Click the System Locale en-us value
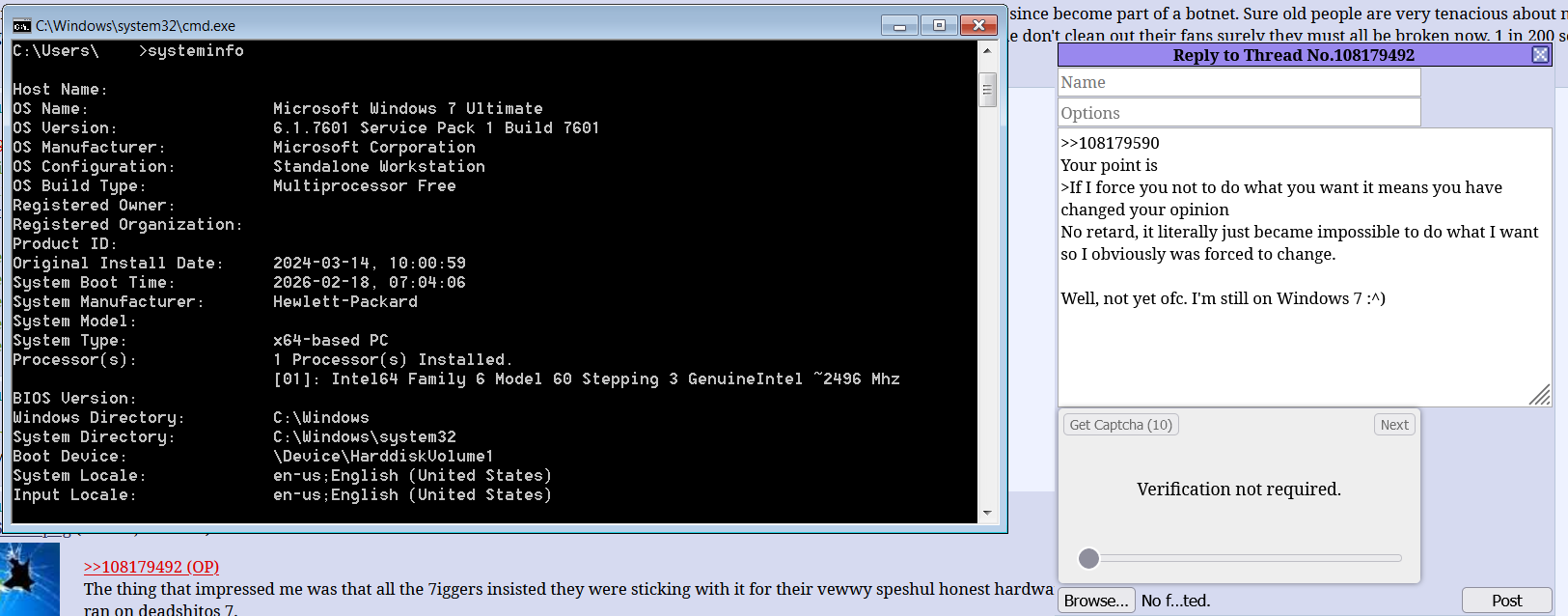 coord(413,475)
